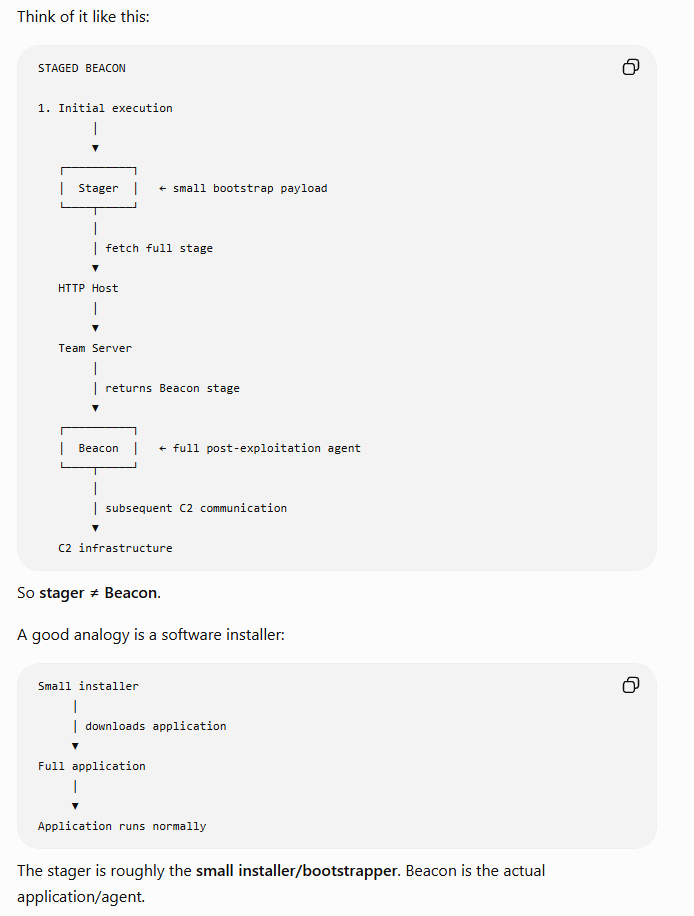
Task: Click the 'HTTP Host' line
Action: pos(88,288)
